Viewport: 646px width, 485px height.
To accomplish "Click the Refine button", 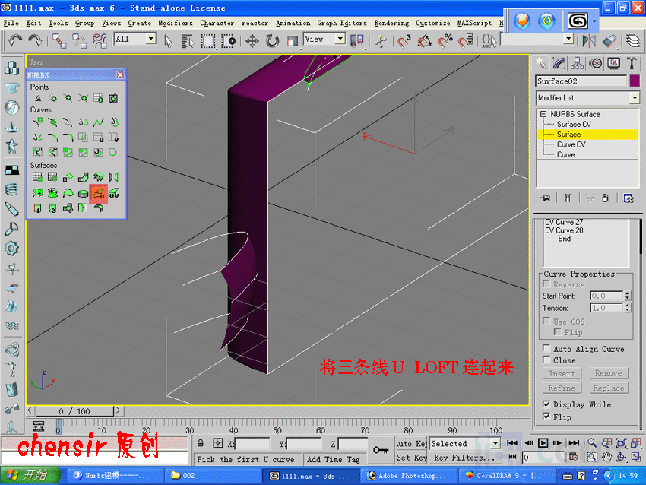I will tap(562, 388).
